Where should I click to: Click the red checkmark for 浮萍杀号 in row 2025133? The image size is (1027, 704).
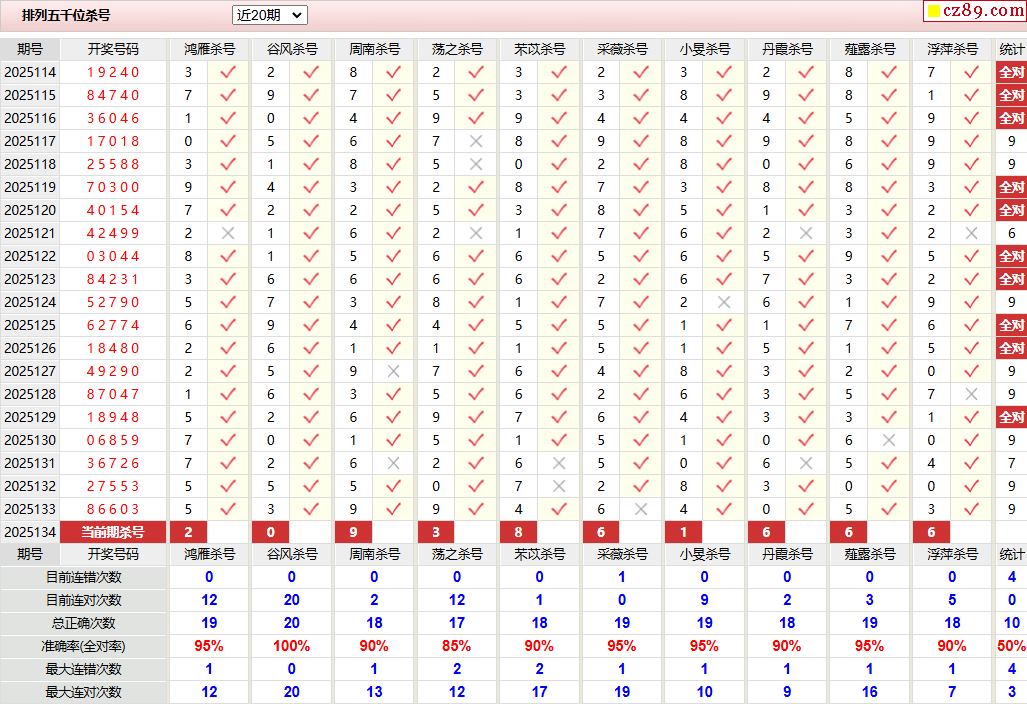[x=971, y=509]
